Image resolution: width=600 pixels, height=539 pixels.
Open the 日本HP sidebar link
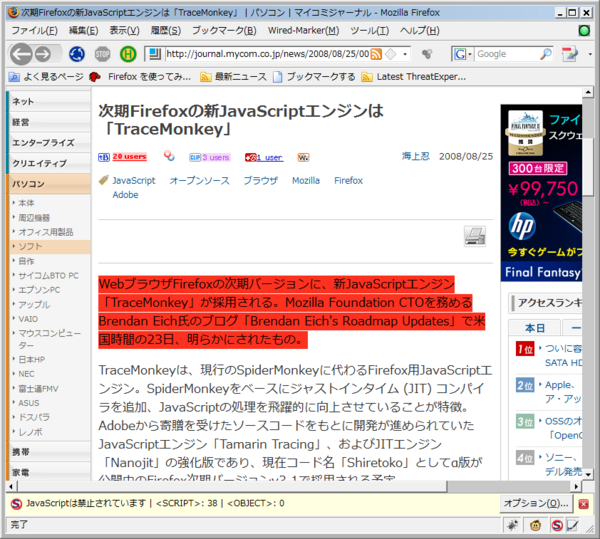pos(31,359)
